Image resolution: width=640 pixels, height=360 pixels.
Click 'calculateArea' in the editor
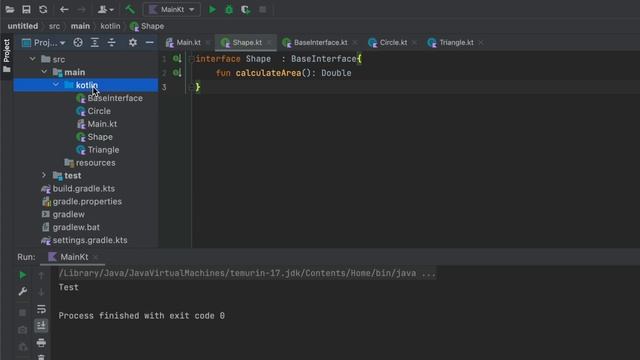coord(268,73)
